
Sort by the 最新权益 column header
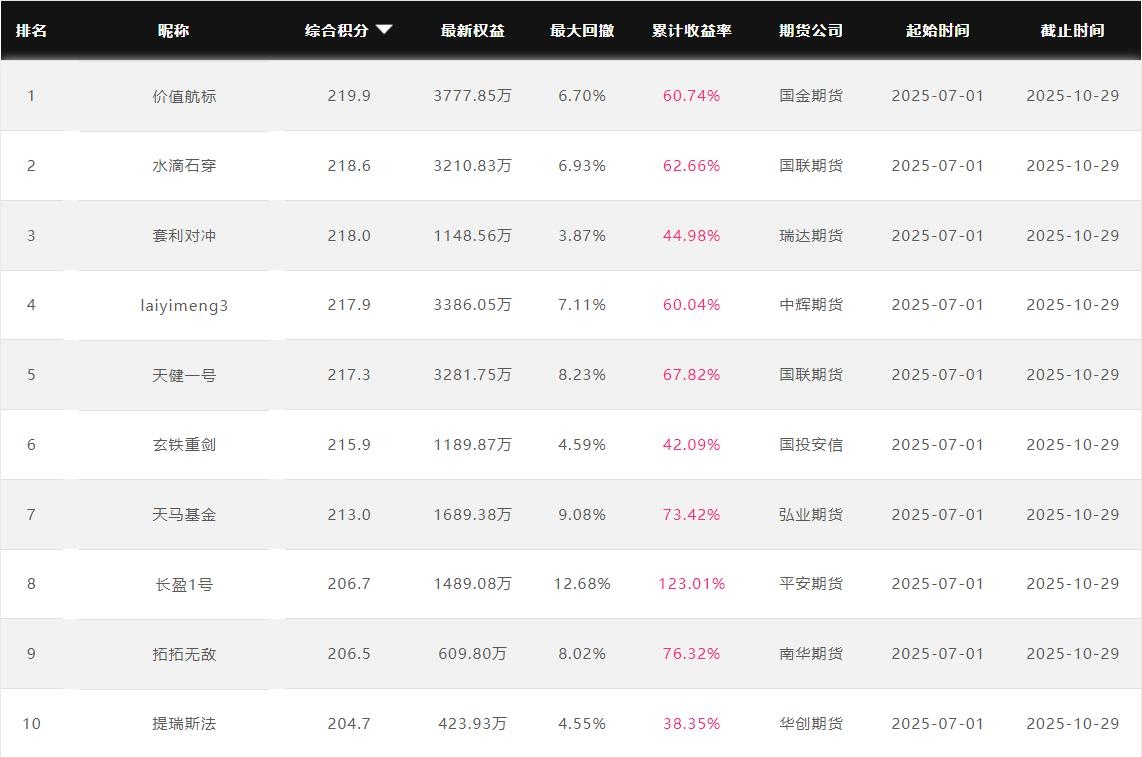tap(472, 30)
